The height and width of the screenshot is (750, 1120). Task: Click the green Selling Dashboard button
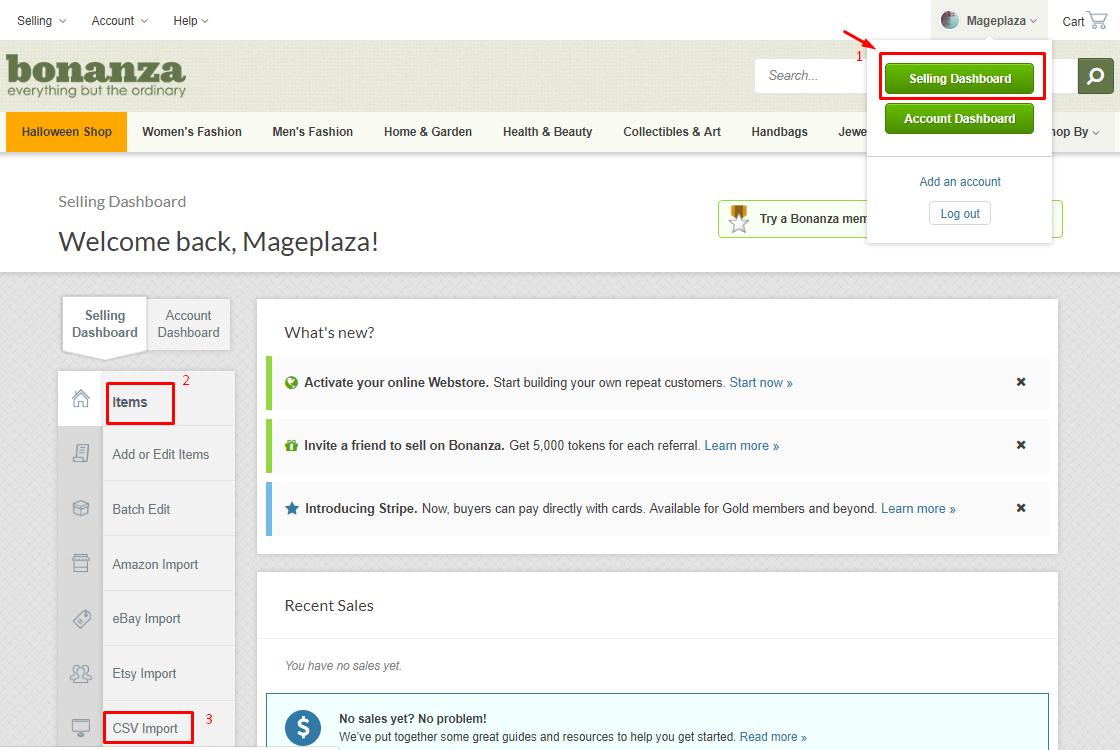pos(959,79)
